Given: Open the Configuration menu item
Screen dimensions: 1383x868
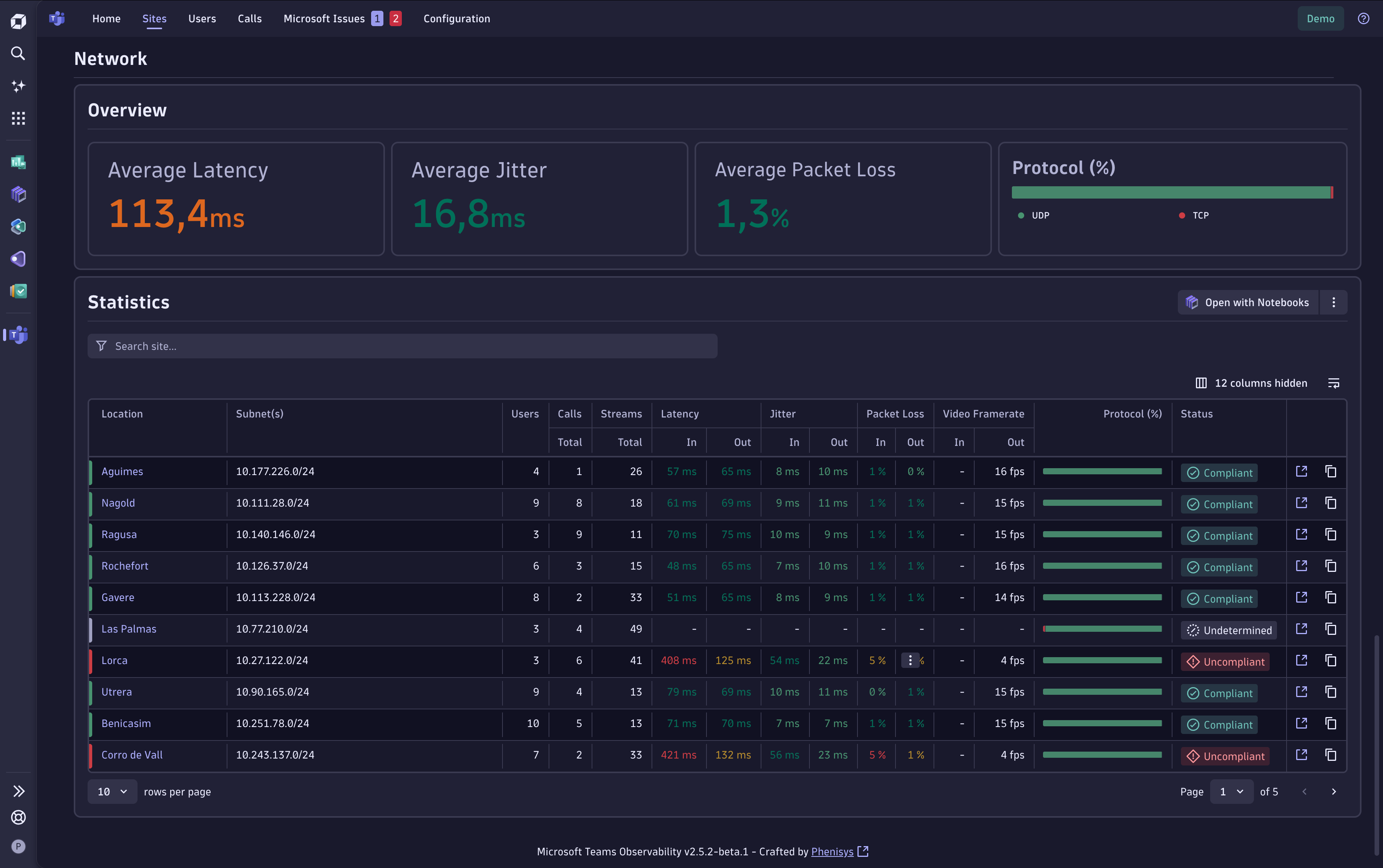Looking at the screenshot, I should coord(456,18).
